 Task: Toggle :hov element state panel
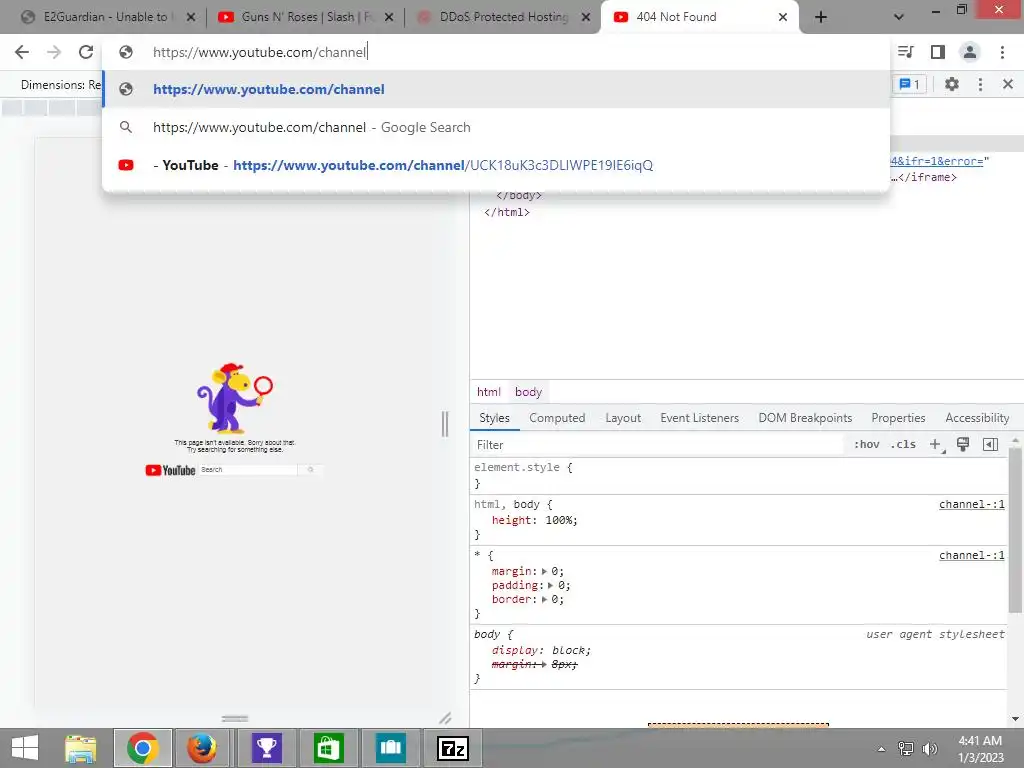pos(867,445)
